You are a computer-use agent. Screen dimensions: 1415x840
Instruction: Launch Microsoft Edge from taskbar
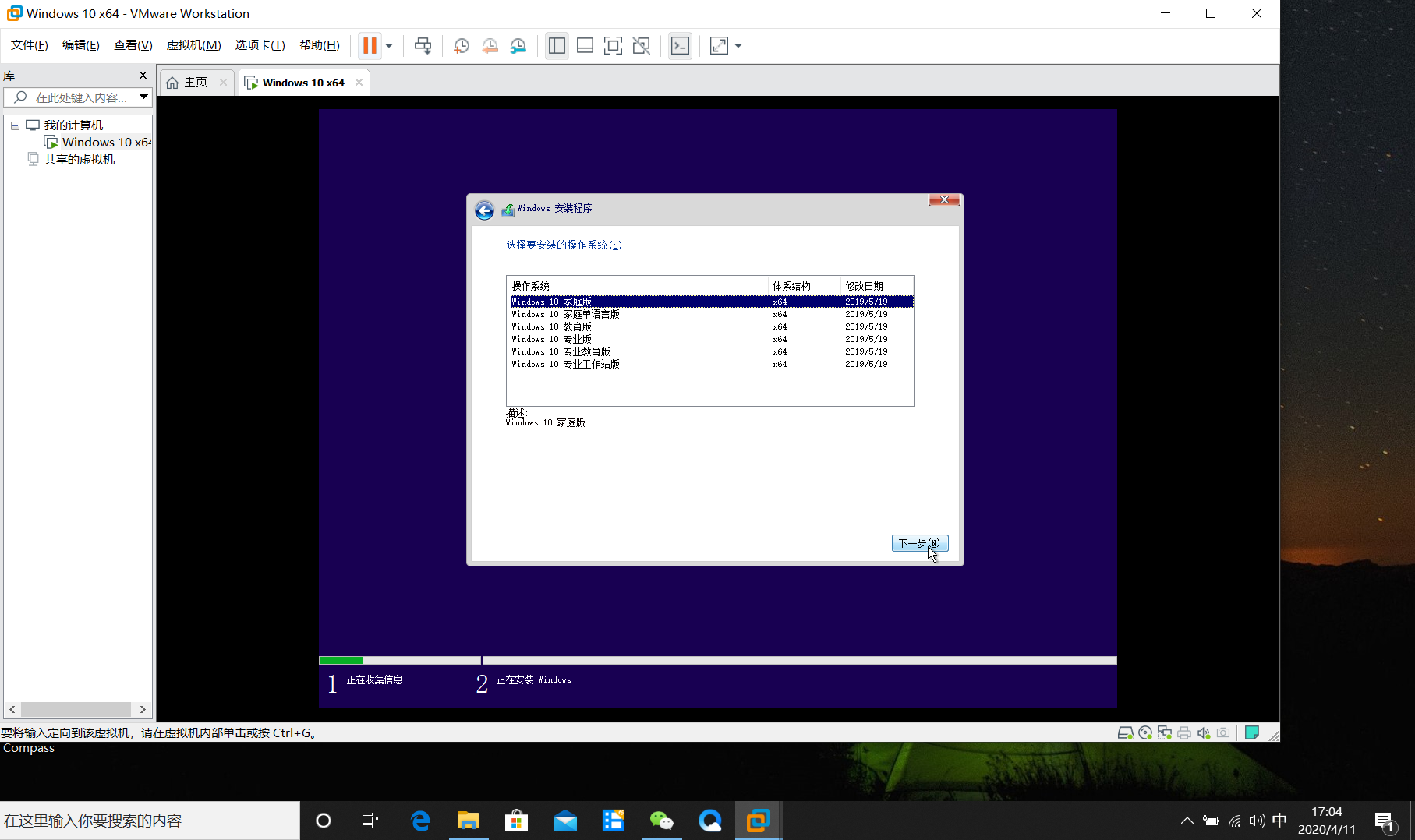(420, 821)
